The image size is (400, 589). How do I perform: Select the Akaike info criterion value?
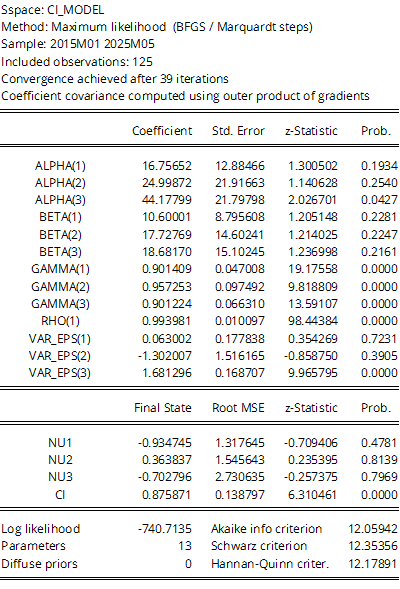373,529
